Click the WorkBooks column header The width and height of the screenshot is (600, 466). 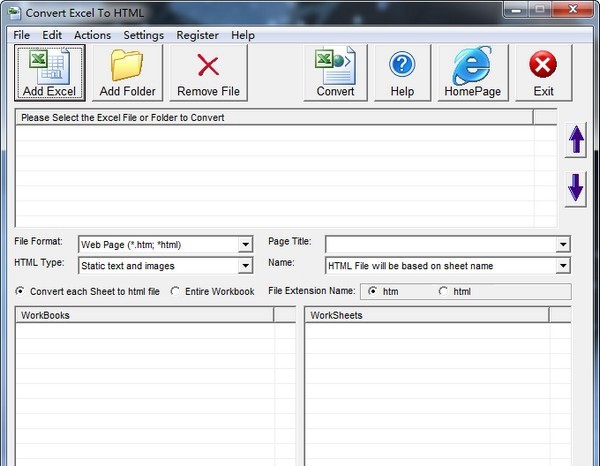coord(145,315)
